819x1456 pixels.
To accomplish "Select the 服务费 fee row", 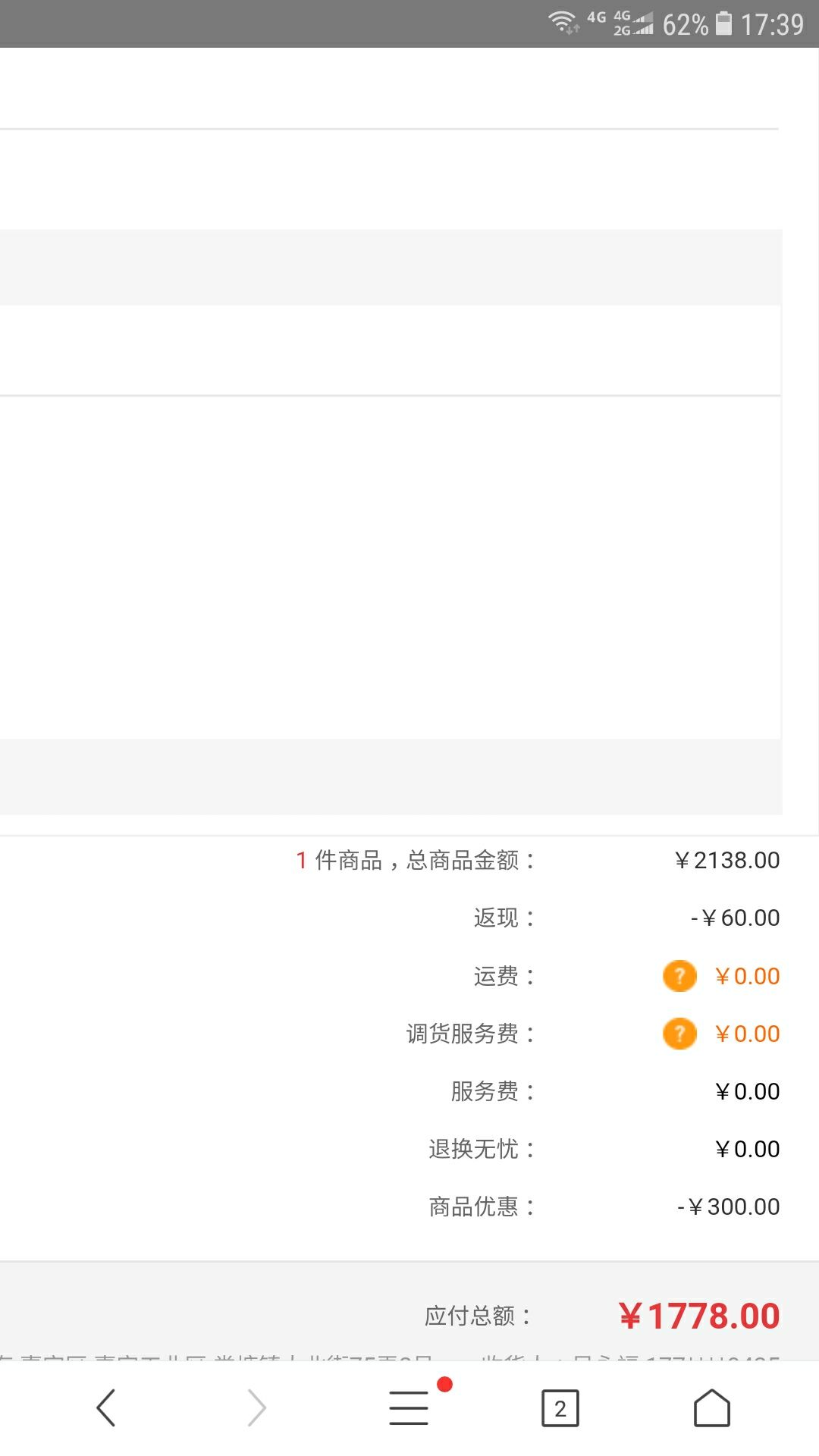I will [x=479, y=1091].
